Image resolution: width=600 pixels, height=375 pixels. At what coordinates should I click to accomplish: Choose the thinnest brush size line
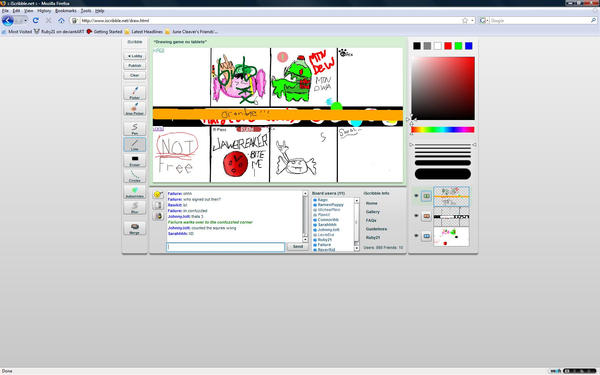[x=443, y=145]
